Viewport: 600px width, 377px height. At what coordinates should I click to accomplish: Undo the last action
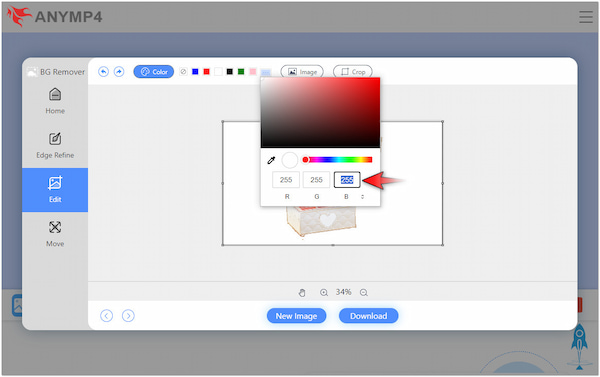click(103, 72)
